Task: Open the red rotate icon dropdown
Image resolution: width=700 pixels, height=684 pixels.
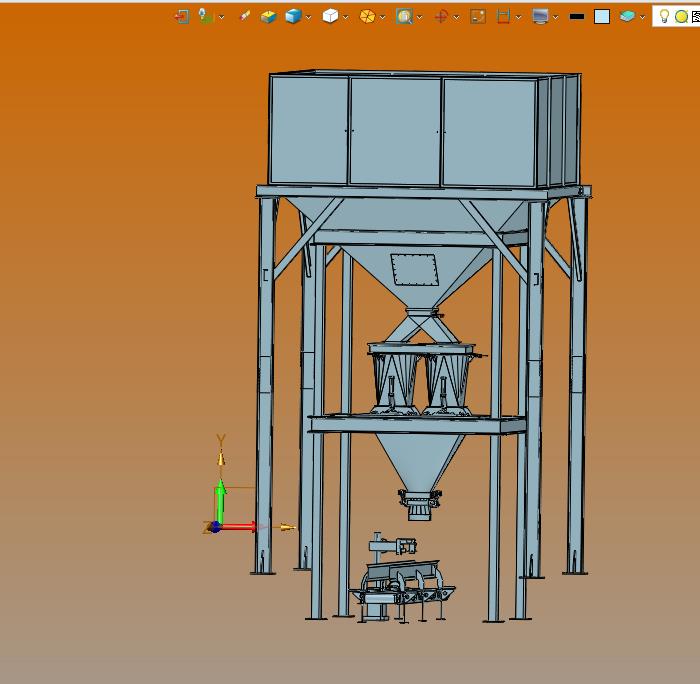Action: tap(456, 17)
